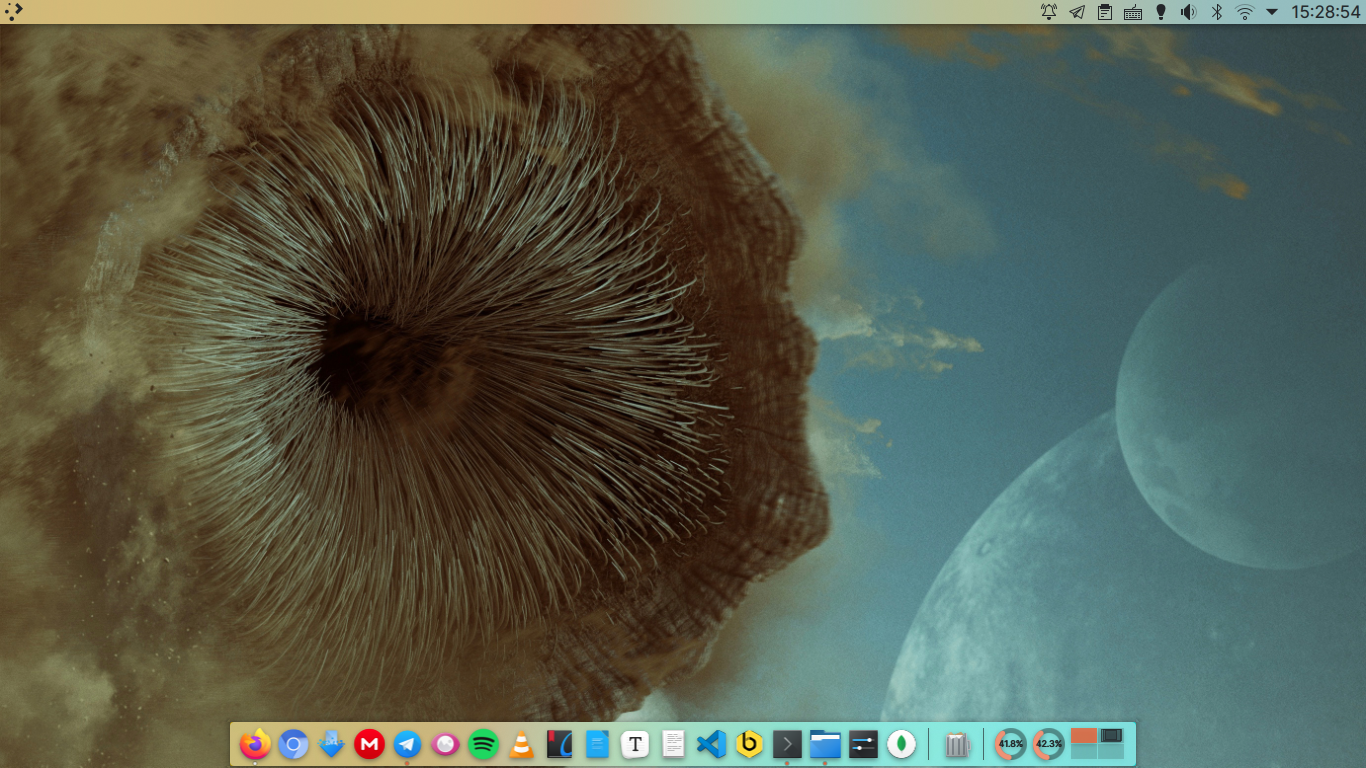Image resolution: width=1366 pixels, height=768 pixels.
Task: Launch the Typora "T" app from the dock
Action: point(635,744)
